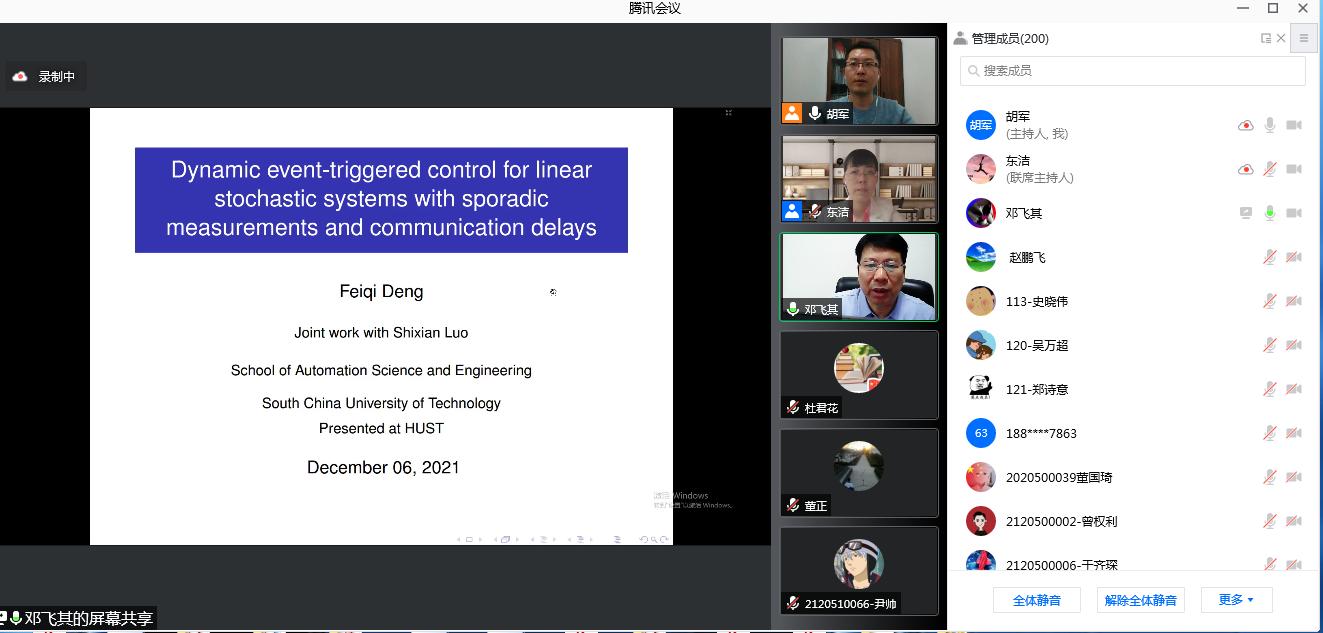
Task: Click the crossed-out camera icon for 121-郑诗意
Action: pos(1293,389)
